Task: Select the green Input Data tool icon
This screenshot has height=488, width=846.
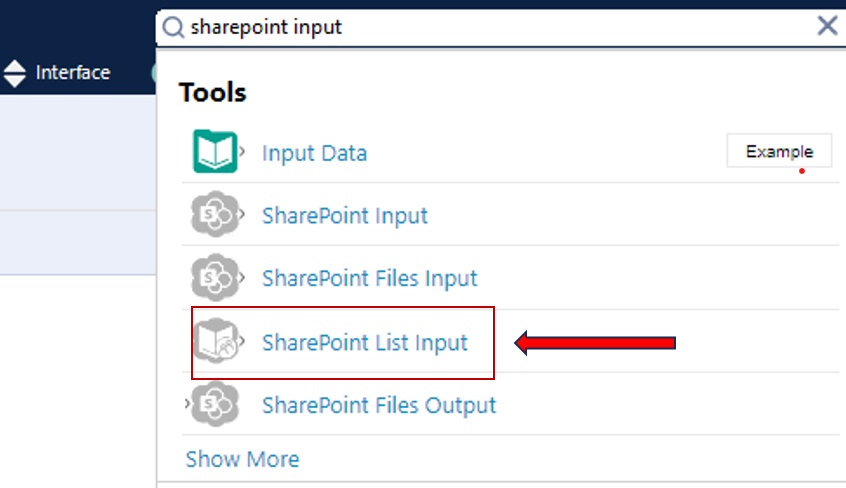Action: pos(215,152)
